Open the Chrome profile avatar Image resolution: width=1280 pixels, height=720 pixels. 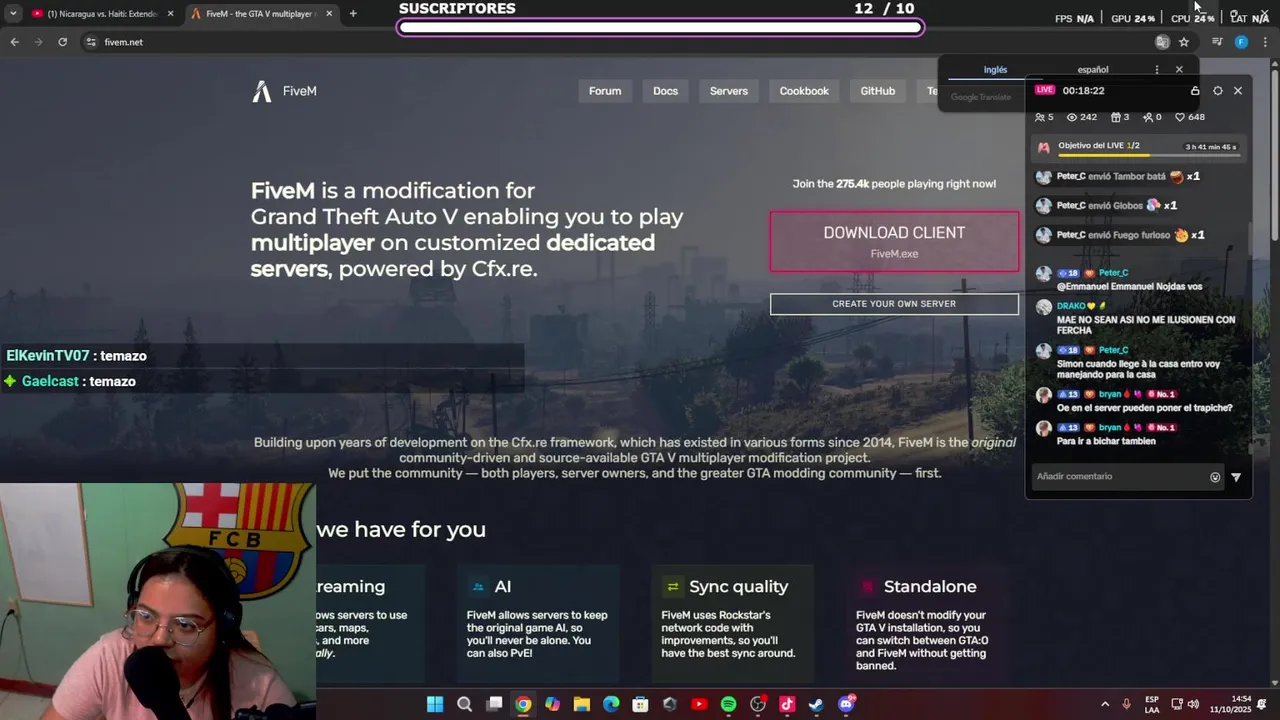[x=1241, y=42]
